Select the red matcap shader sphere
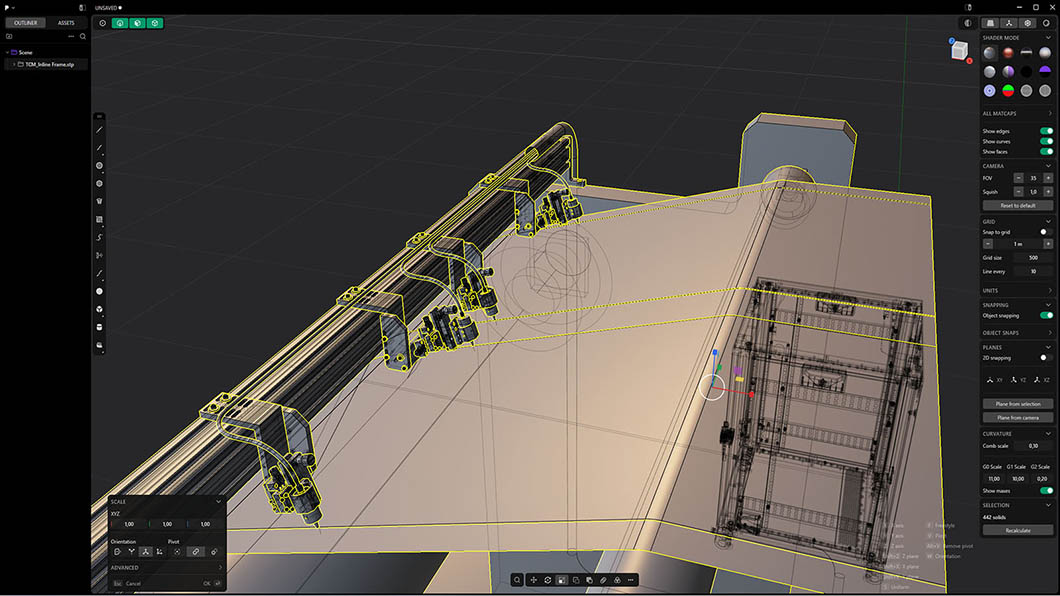The height and width of the screenshot is (596, 1060). pyautogui.click(x=1008, y=53)
